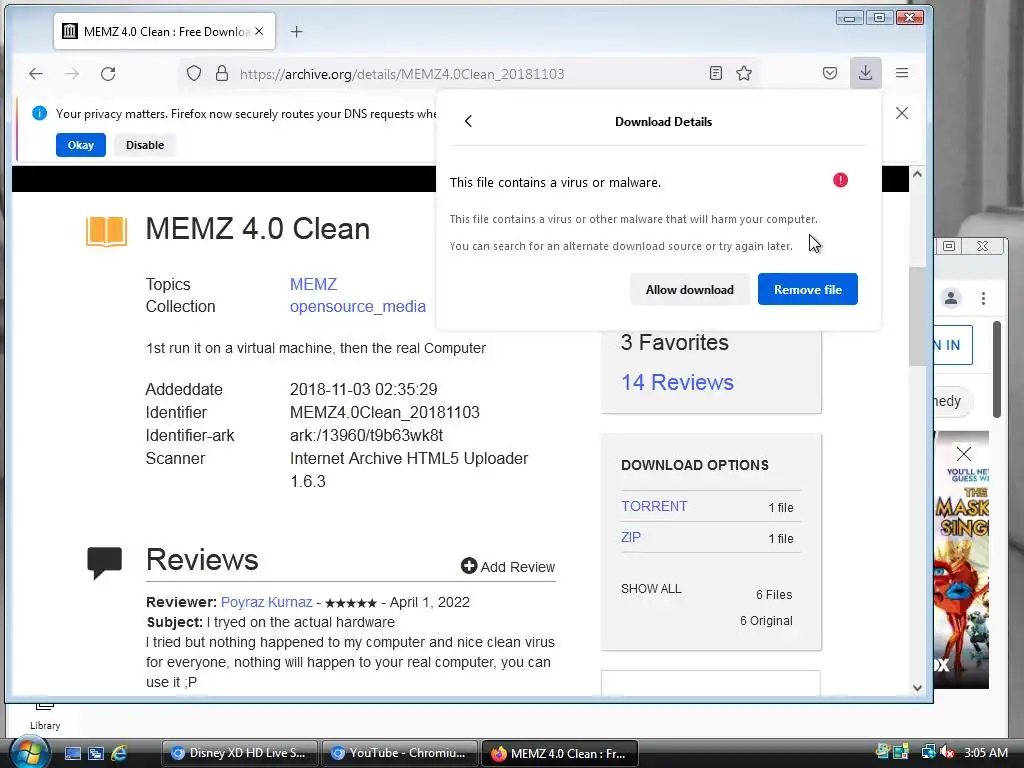The image size is (1024, 768).
Task: Click the site security padlock icon
Action: pos(222,73)
